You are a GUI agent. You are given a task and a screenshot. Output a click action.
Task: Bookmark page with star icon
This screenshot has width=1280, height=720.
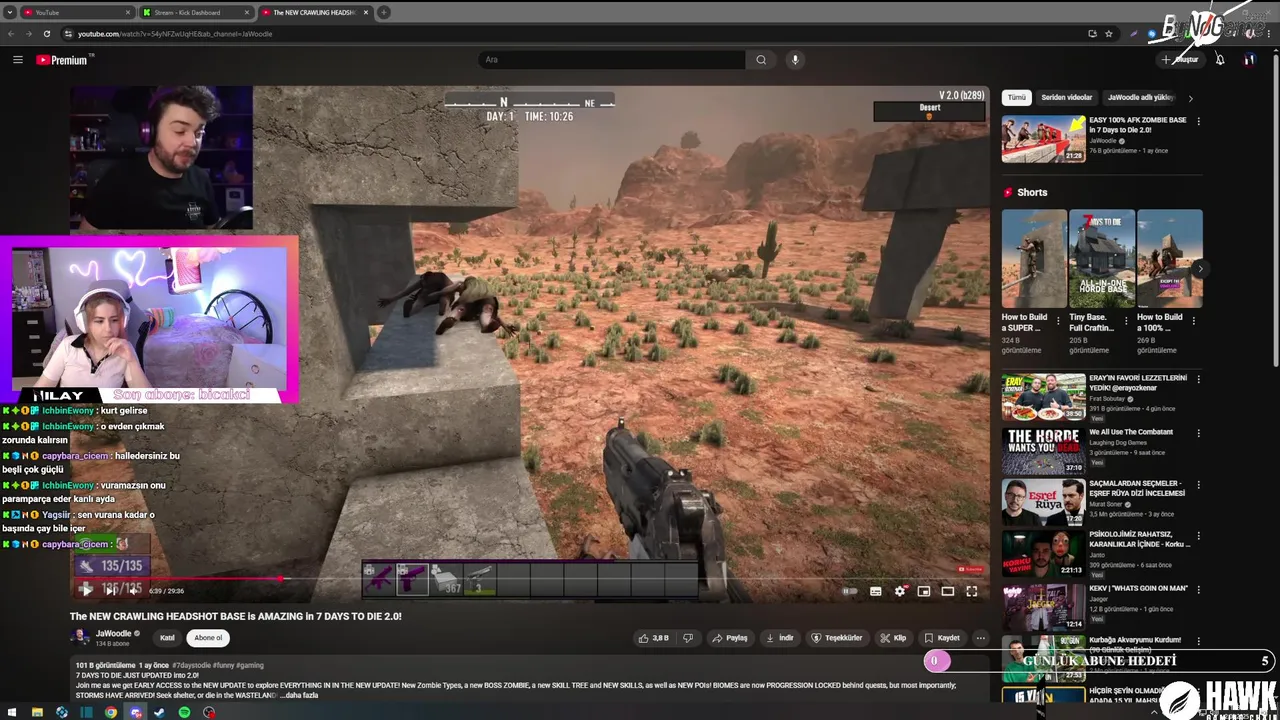tap(1108, 33)
